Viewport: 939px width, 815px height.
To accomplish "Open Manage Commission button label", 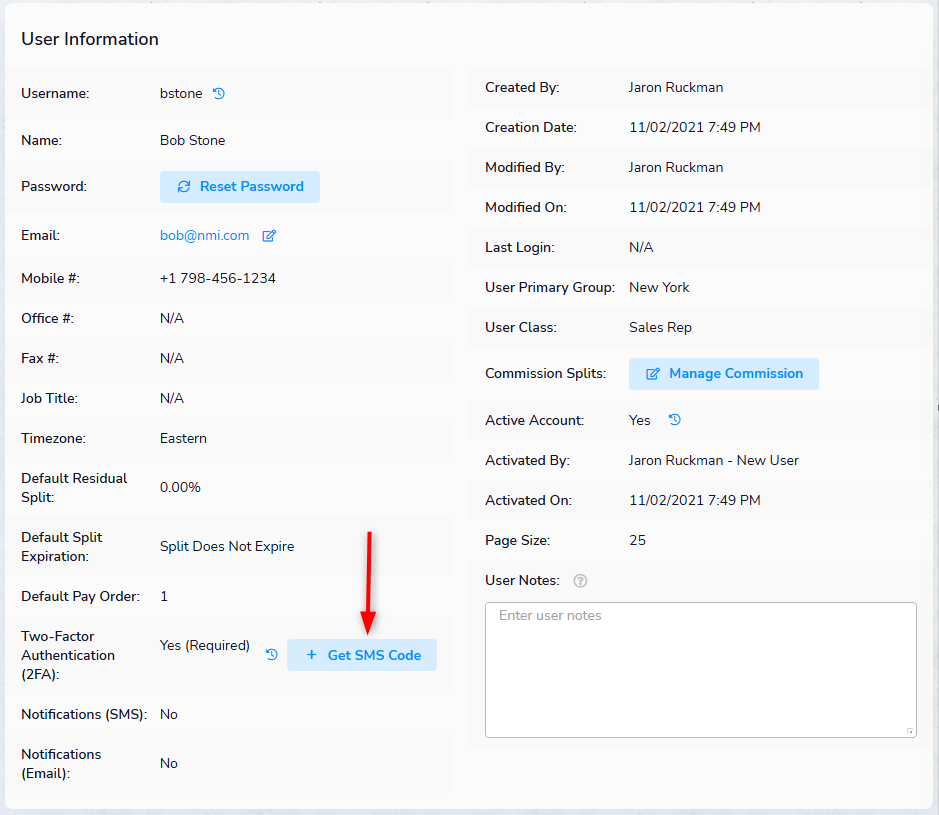I will 736,374.
